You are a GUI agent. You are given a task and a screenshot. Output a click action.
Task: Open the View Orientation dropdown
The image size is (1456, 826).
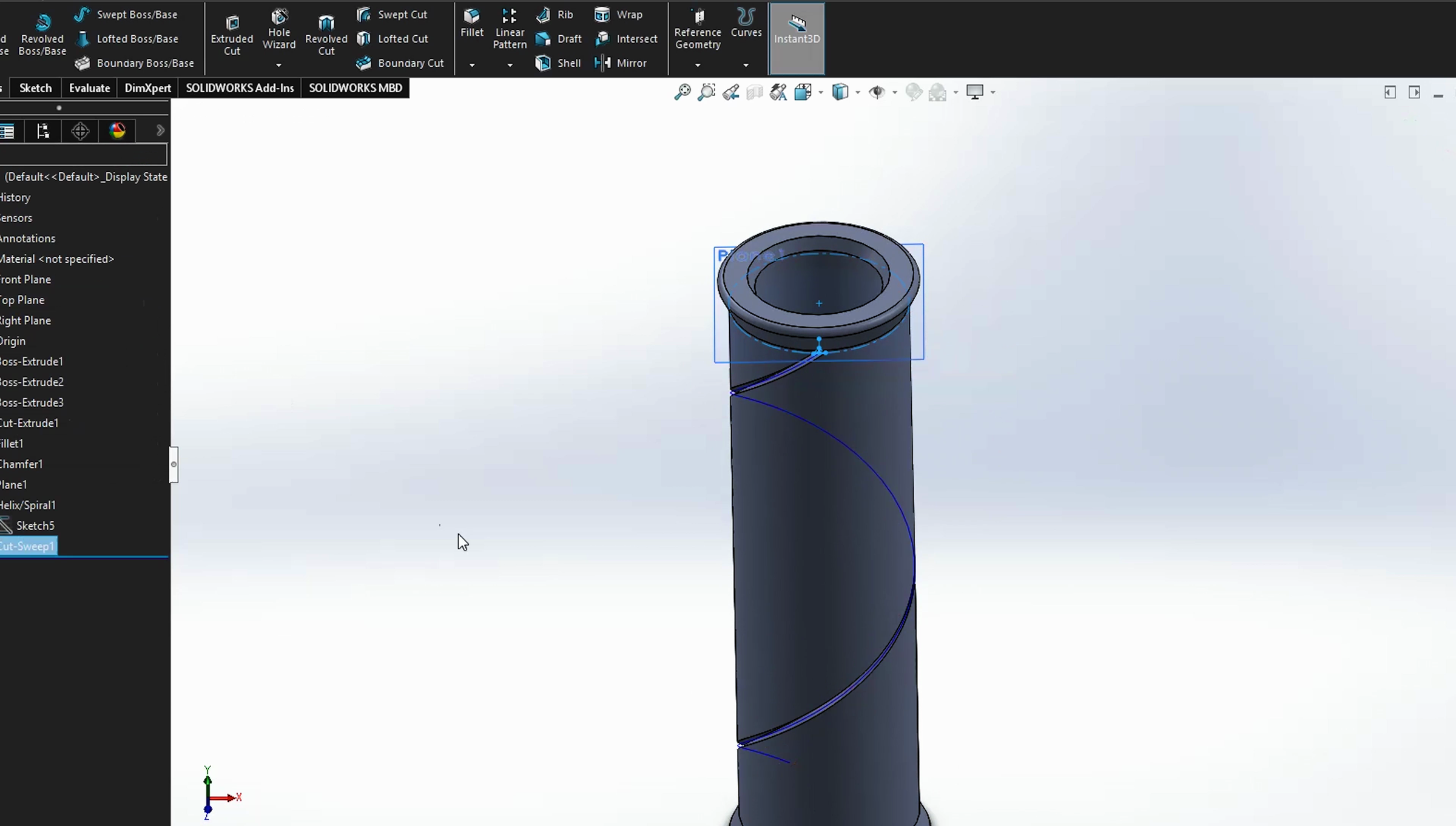coord(819,92)
